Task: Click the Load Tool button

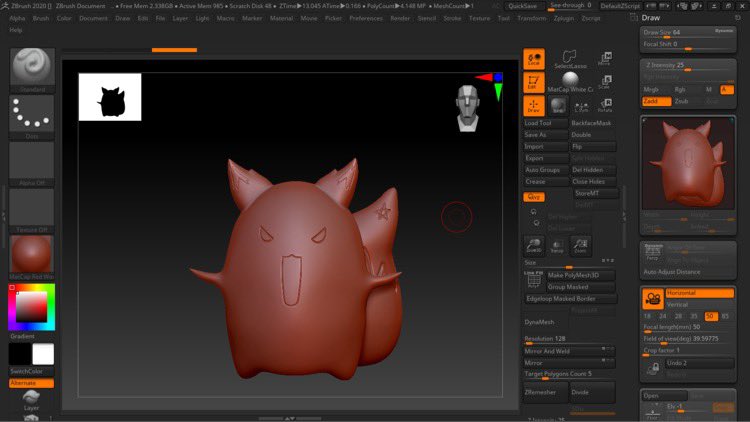Action: (x=546, y=123)
